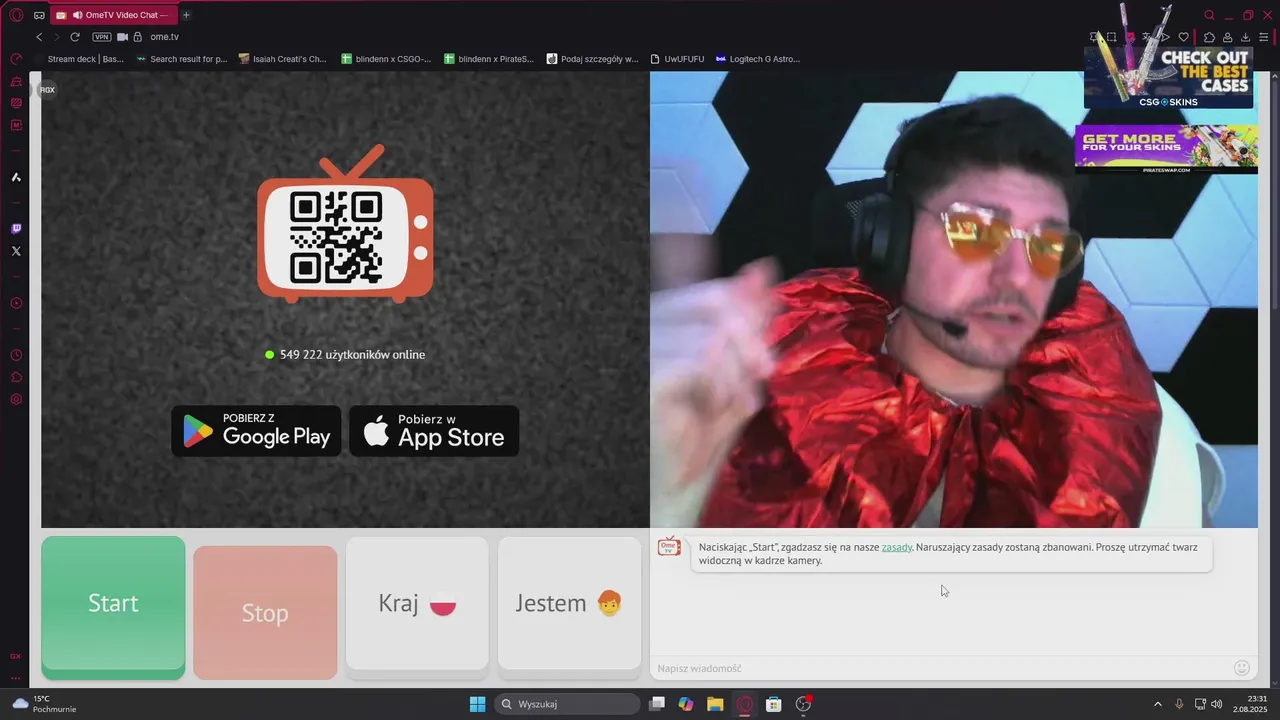Click the Wyszukaj taskbar search box
The image size is (1280, 720).
568,704
